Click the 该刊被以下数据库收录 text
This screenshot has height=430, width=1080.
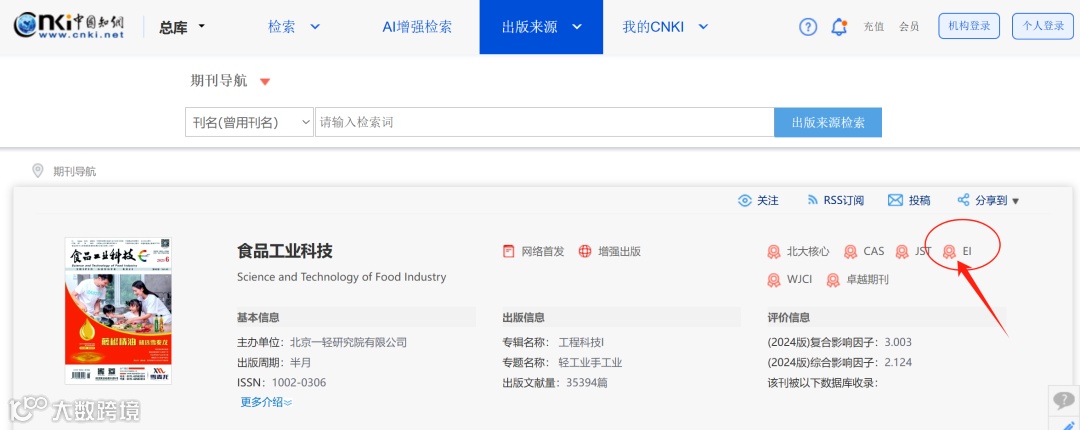coord(823,382)
